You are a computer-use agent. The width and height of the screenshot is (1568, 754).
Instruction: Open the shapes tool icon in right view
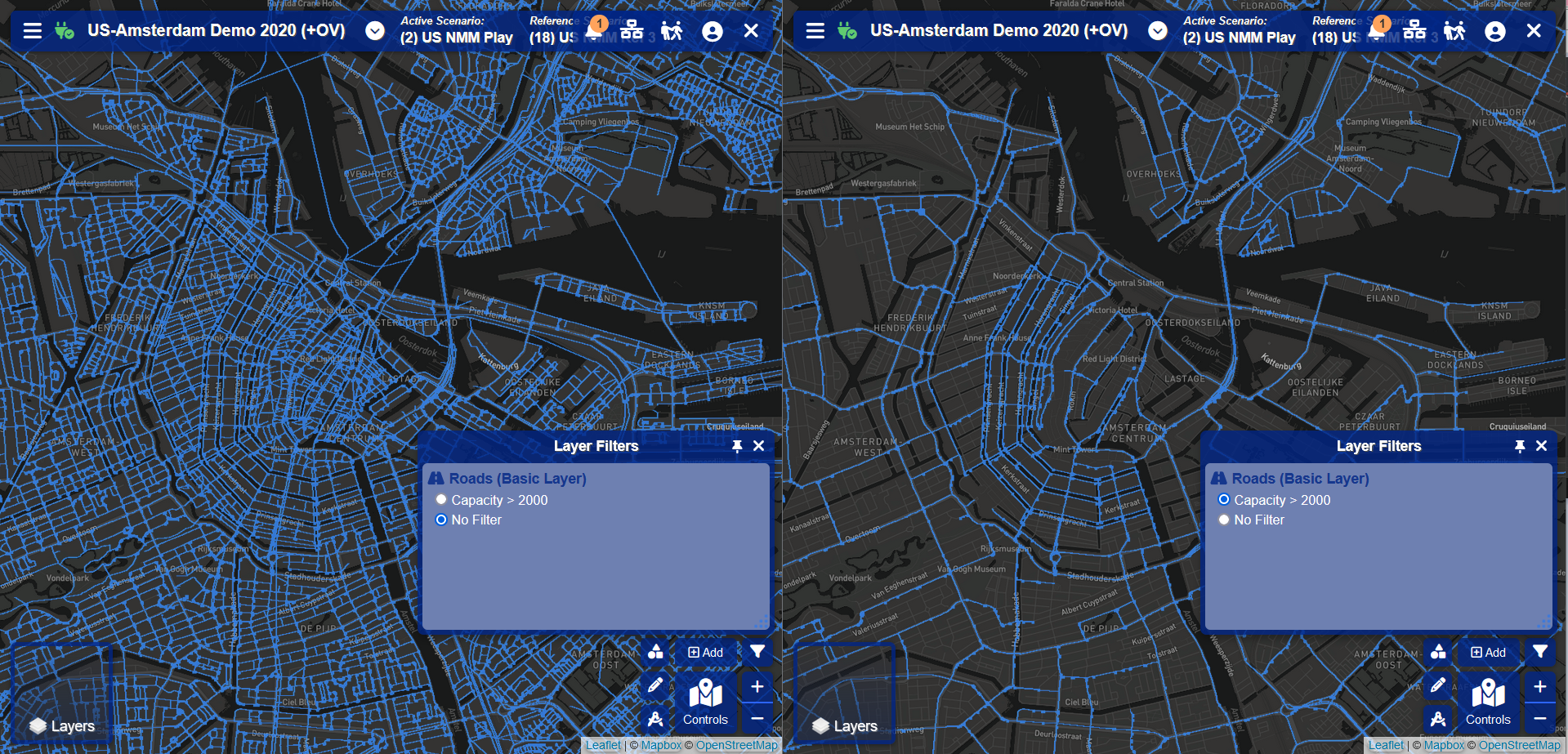(1438, 652)
